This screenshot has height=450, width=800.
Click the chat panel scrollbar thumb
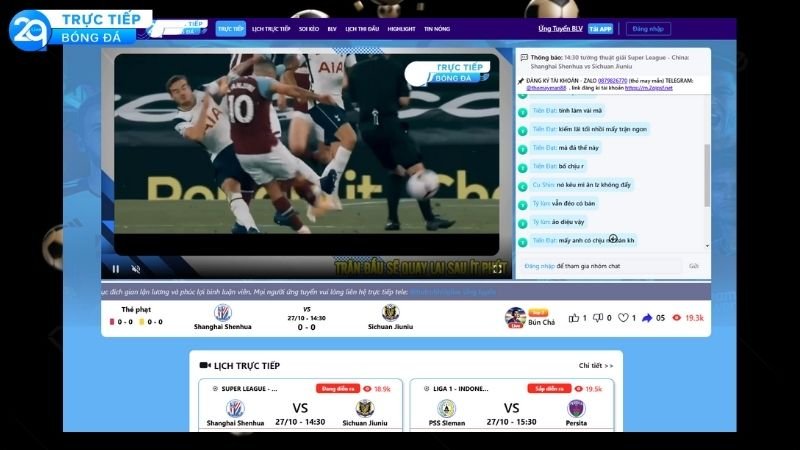[x=707, y=175]
